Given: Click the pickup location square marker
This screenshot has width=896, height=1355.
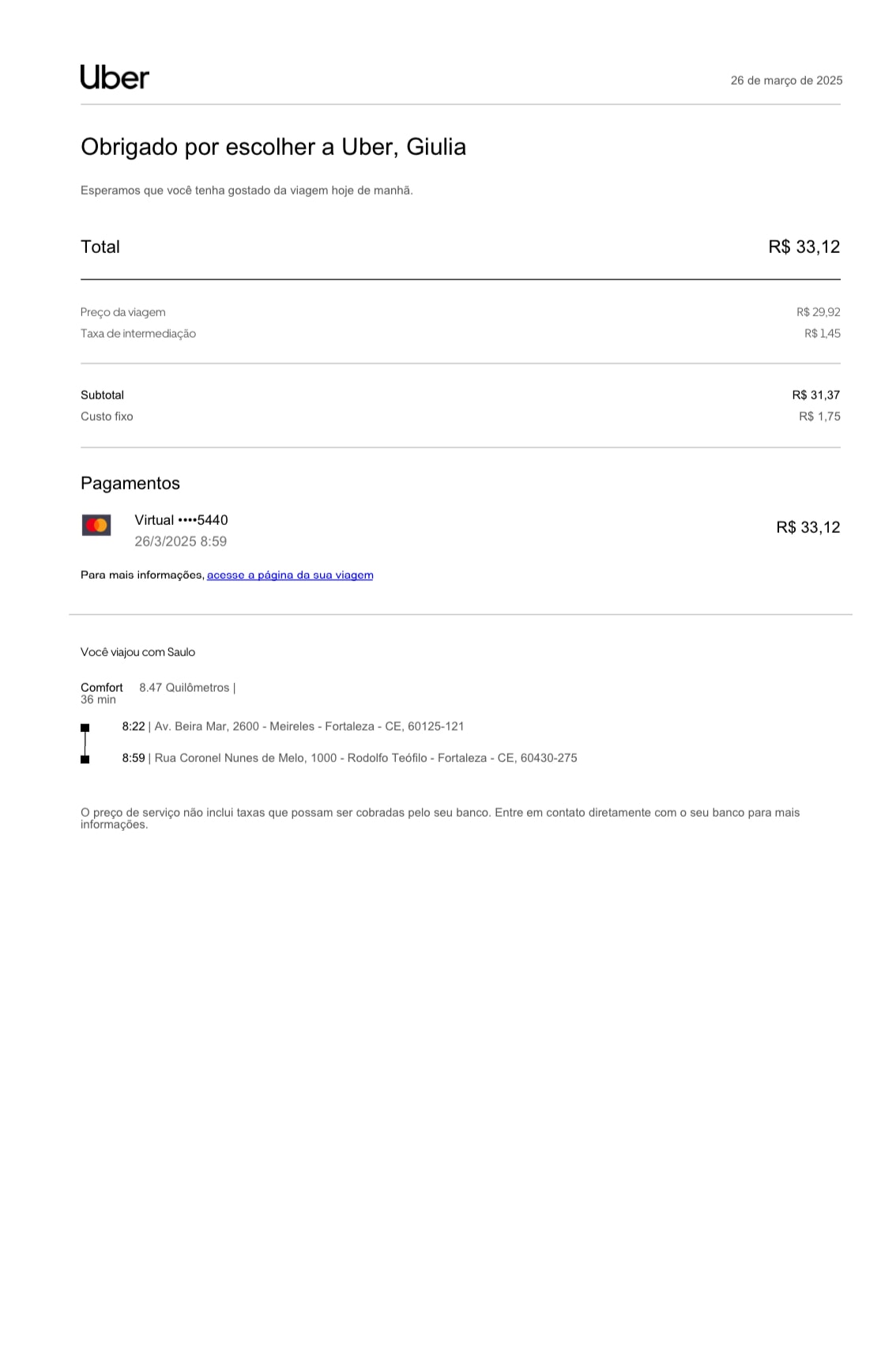Looking at the screenshot, I should click(85, 727).
